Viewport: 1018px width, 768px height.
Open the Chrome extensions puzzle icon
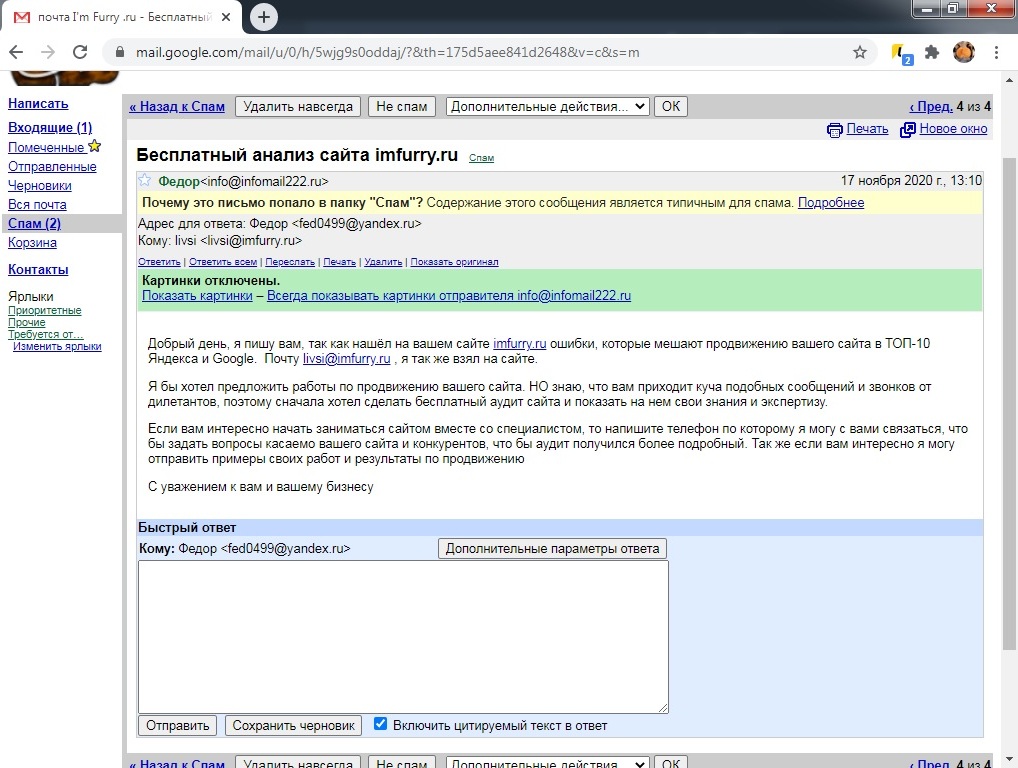pos(932,52)
